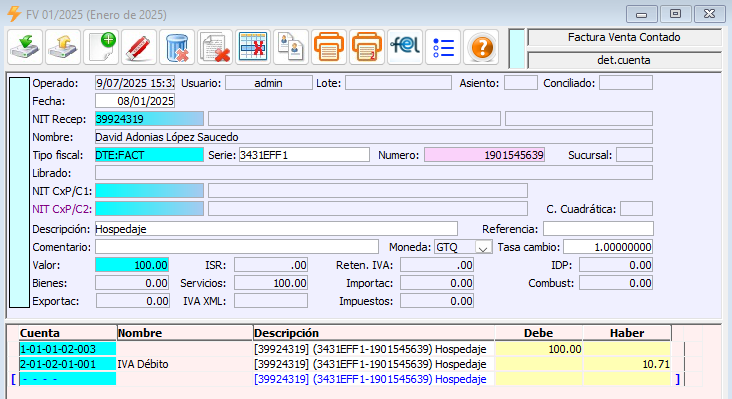The image size is (732, 399).
Task: Click the document with red X icon
Action: (215, 47)
